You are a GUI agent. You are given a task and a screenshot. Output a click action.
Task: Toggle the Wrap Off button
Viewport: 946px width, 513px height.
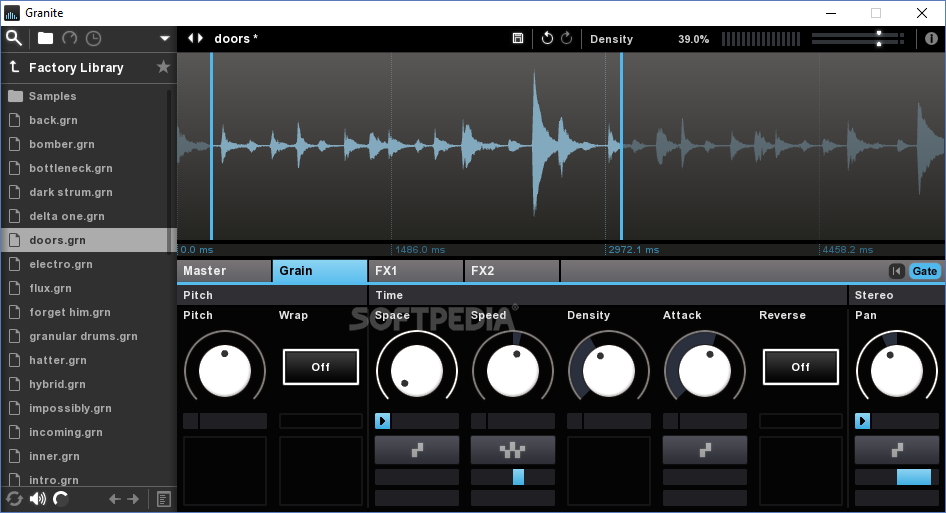tap(321, 367)
